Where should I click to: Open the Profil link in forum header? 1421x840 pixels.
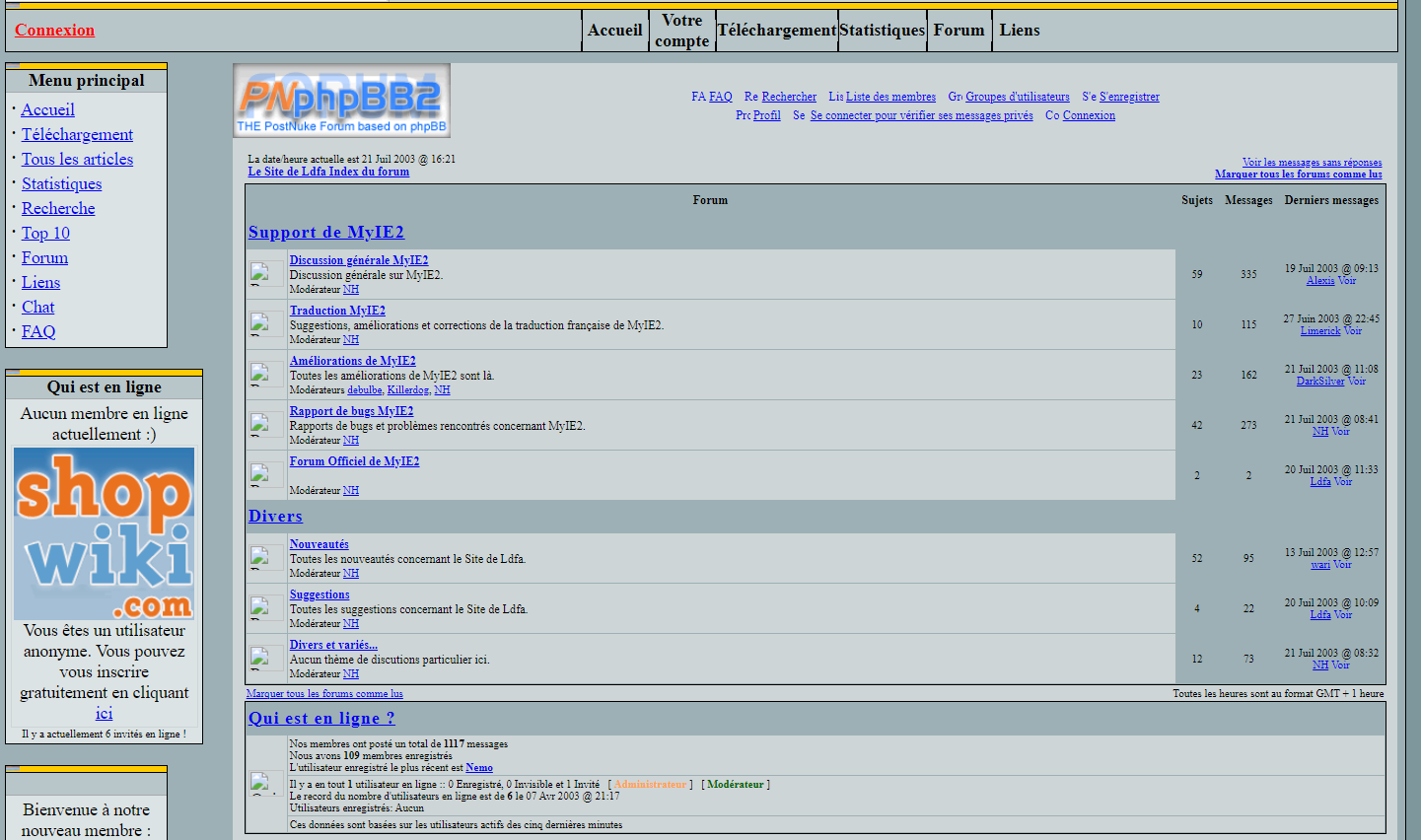coord(767,115)
